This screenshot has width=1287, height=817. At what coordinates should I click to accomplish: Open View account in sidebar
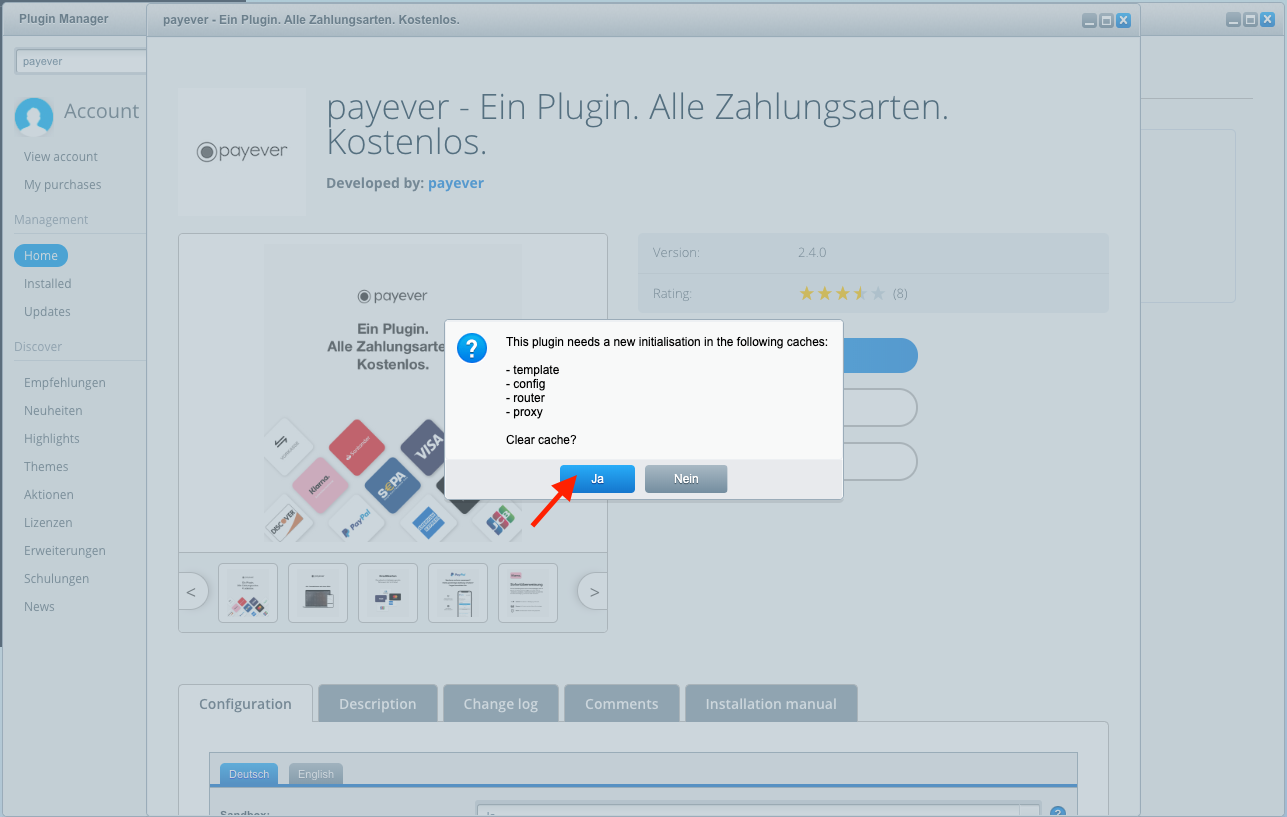coord(61,156)
